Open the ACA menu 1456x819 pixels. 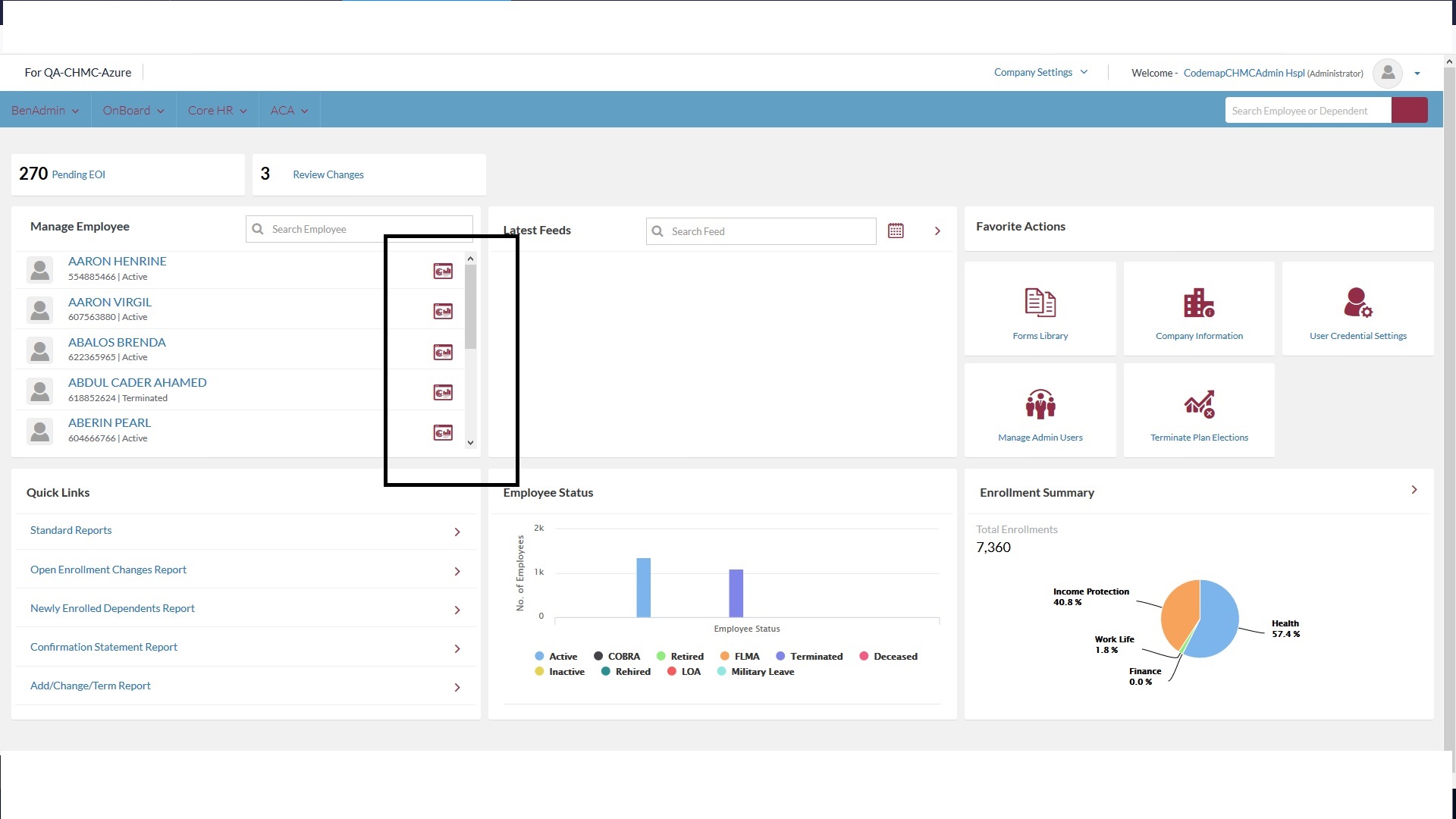click(x=289, y=111)
